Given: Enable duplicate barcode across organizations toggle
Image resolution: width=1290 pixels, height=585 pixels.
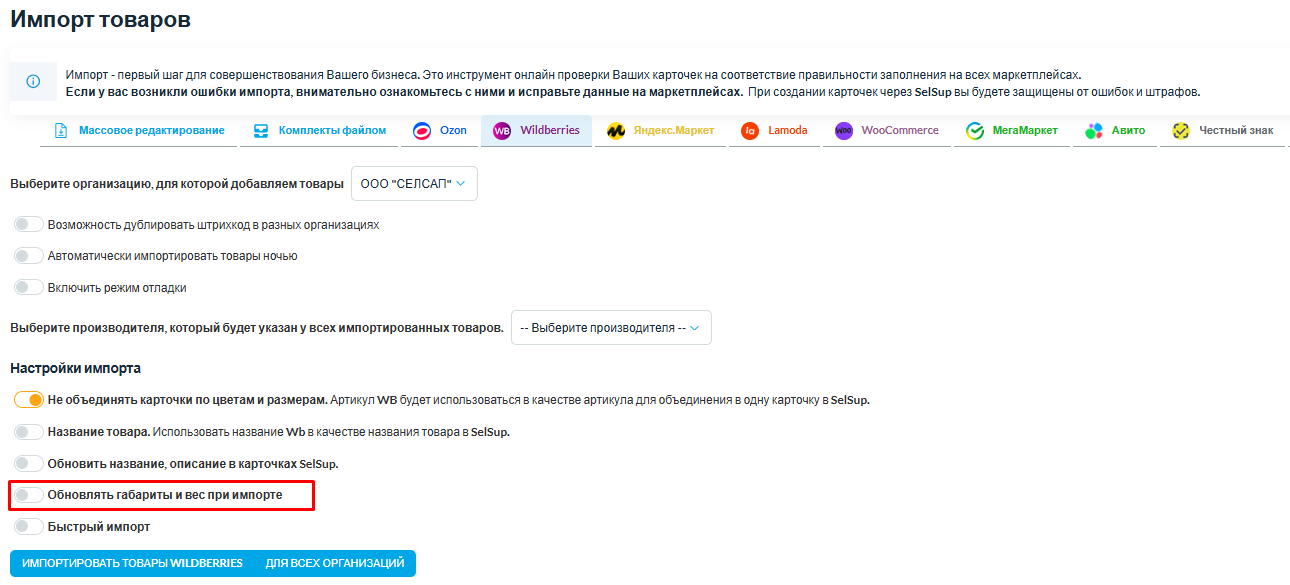Looking at the screenshot, I should click(29, 225).
